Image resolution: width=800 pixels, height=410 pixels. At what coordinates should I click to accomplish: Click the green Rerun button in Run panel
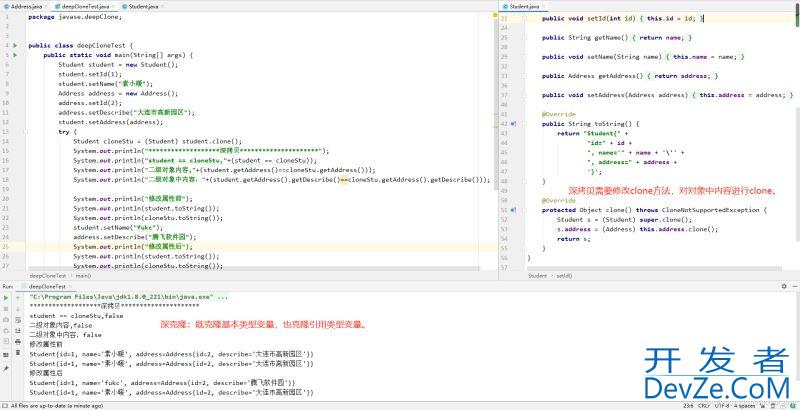coord(6,298)
